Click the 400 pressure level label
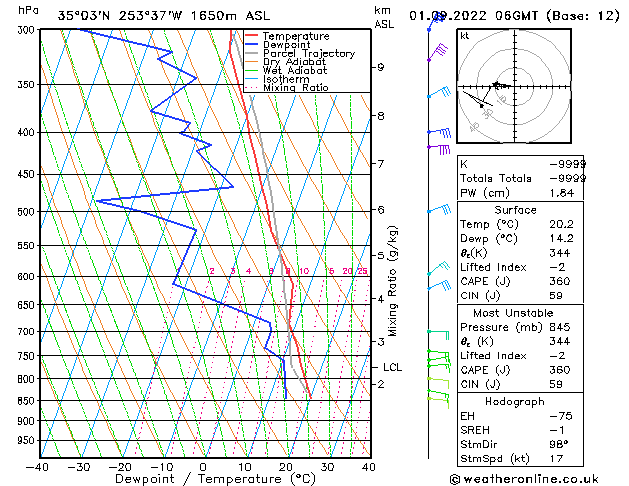The height and width of the screenshot is (486, 629). [x=28, y=132]
